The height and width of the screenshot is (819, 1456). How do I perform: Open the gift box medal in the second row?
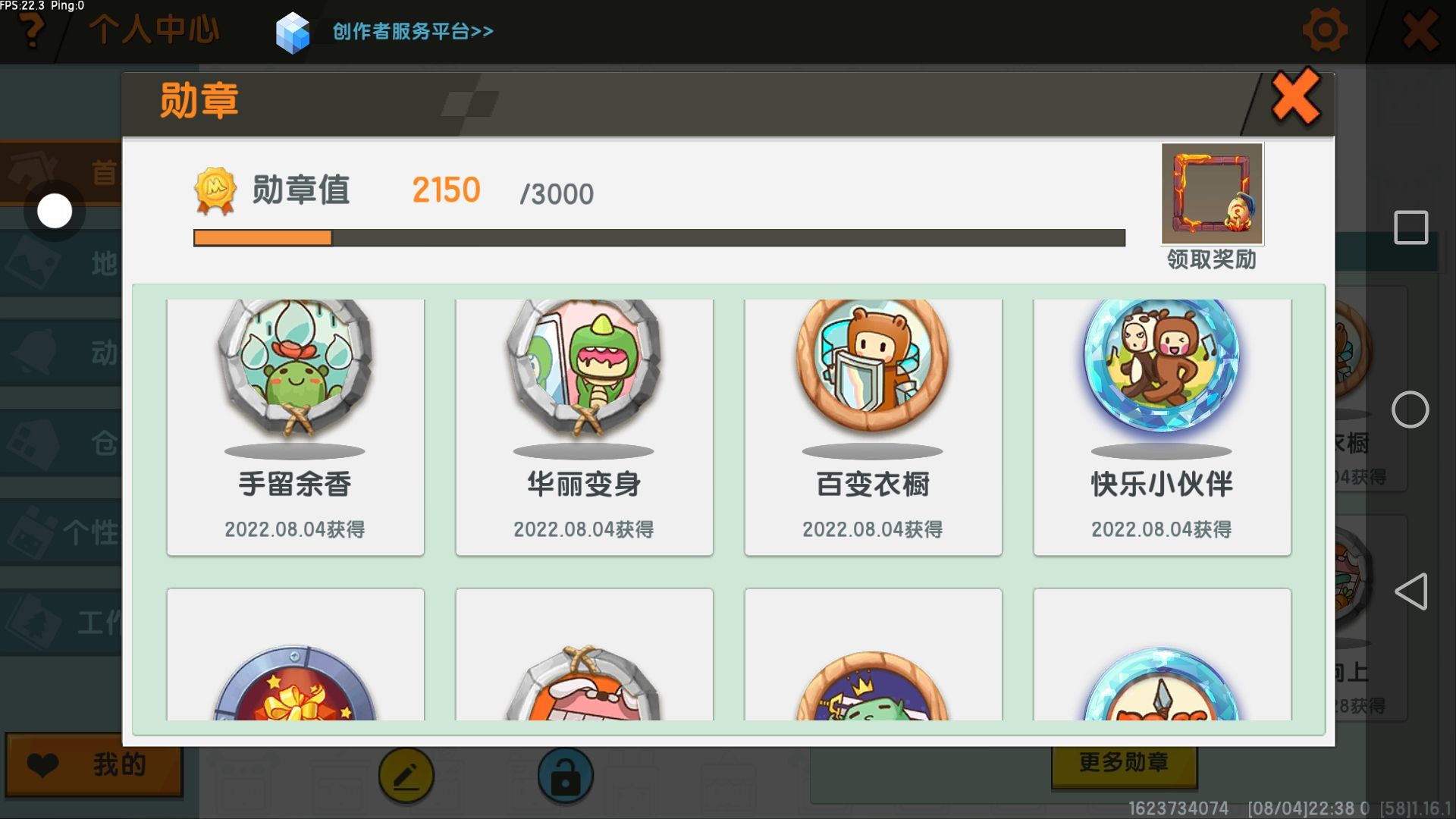[295, 654]
